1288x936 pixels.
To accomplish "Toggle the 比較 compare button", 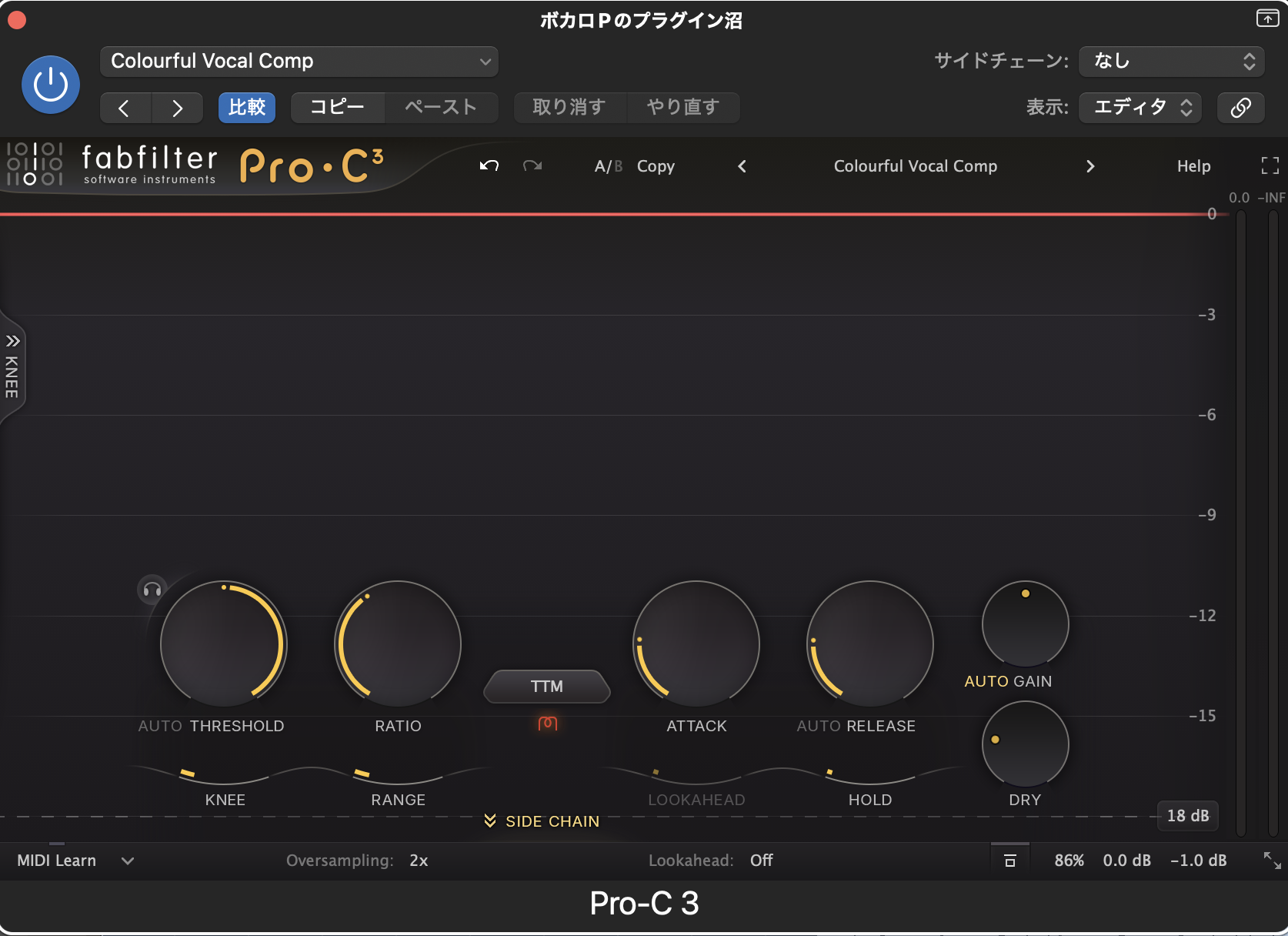I will pos(247,108).
